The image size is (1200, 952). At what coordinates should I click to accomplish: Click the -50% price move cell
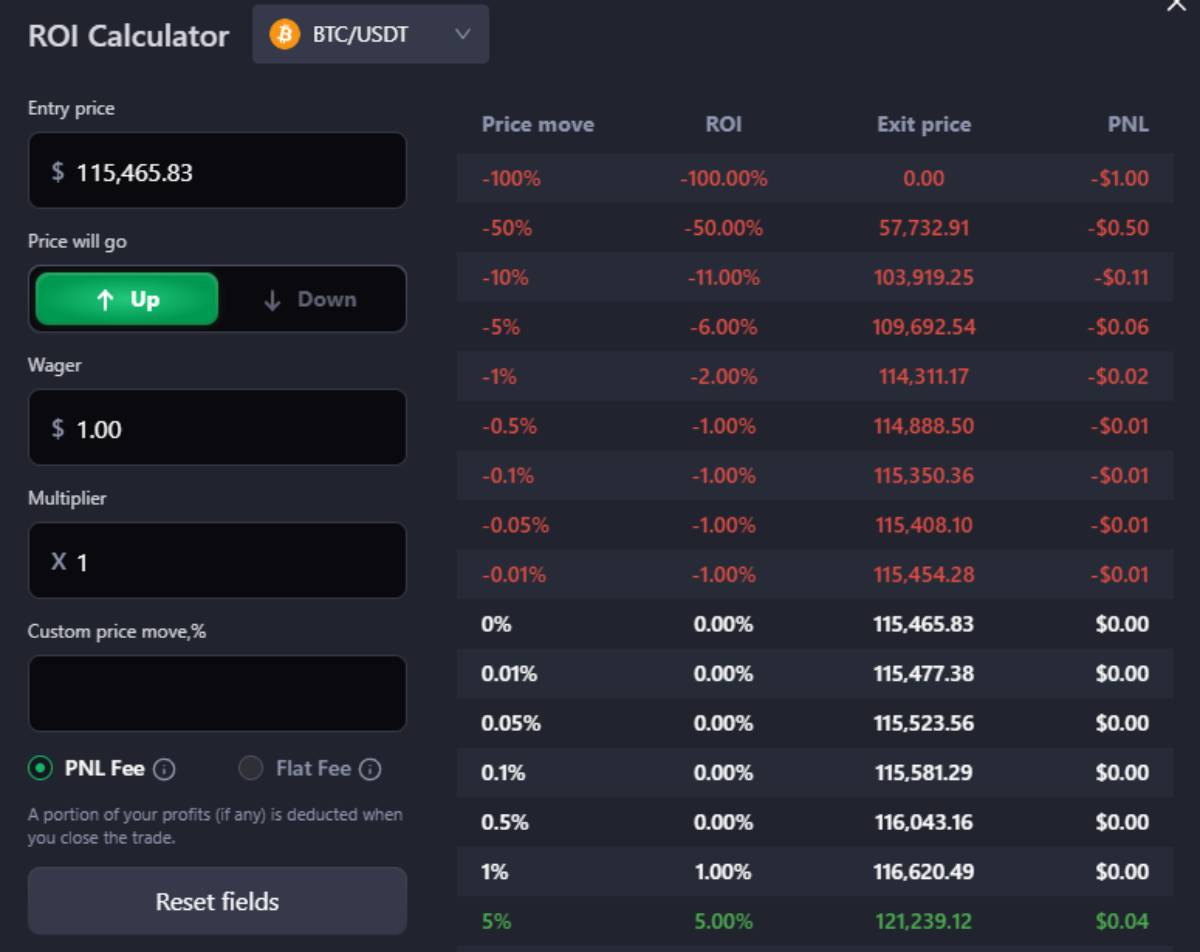507,228
